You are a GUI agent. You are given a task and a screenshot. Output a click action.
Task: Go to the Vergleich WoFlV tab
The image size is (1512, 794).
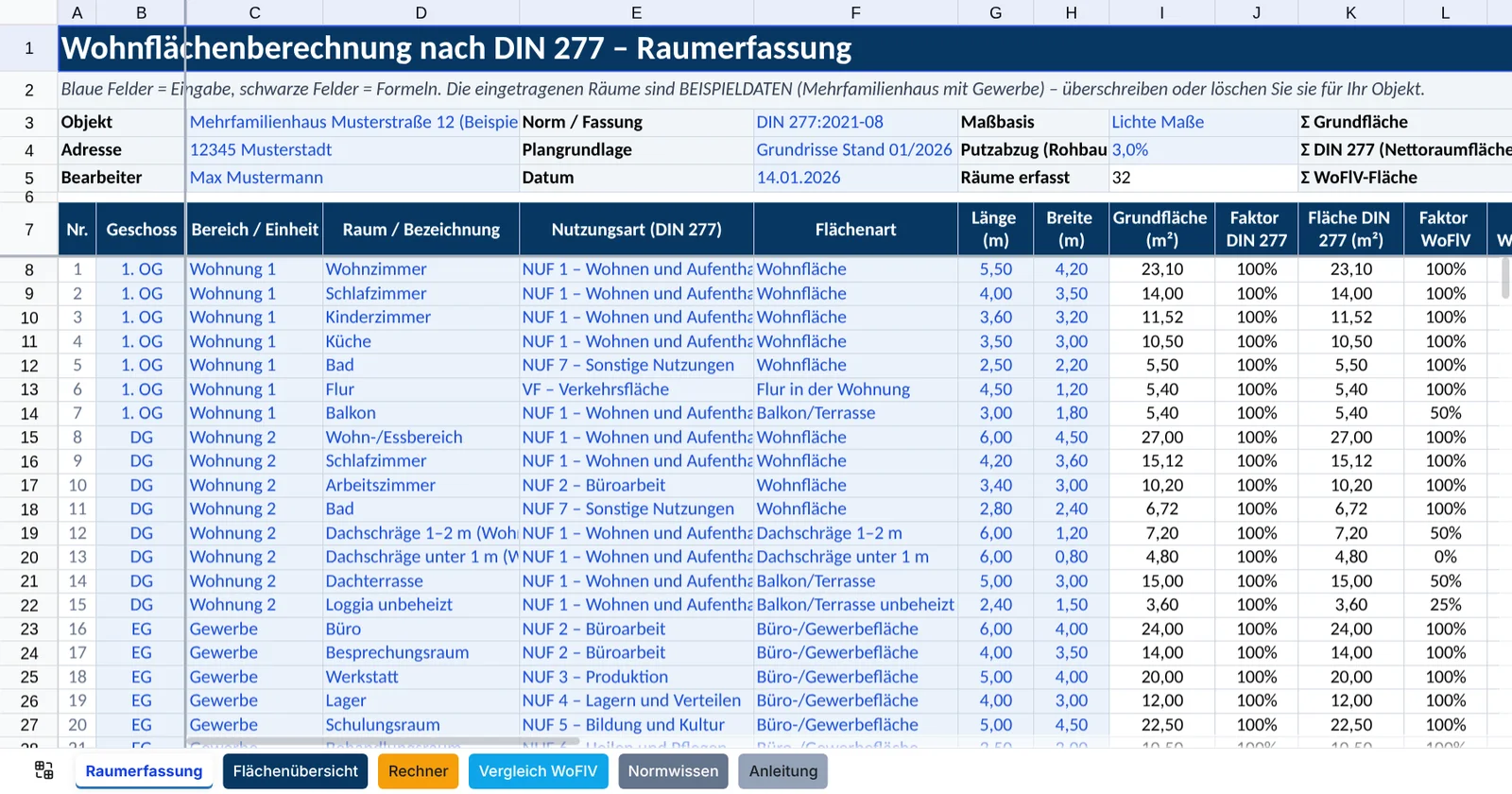point(538,771)
